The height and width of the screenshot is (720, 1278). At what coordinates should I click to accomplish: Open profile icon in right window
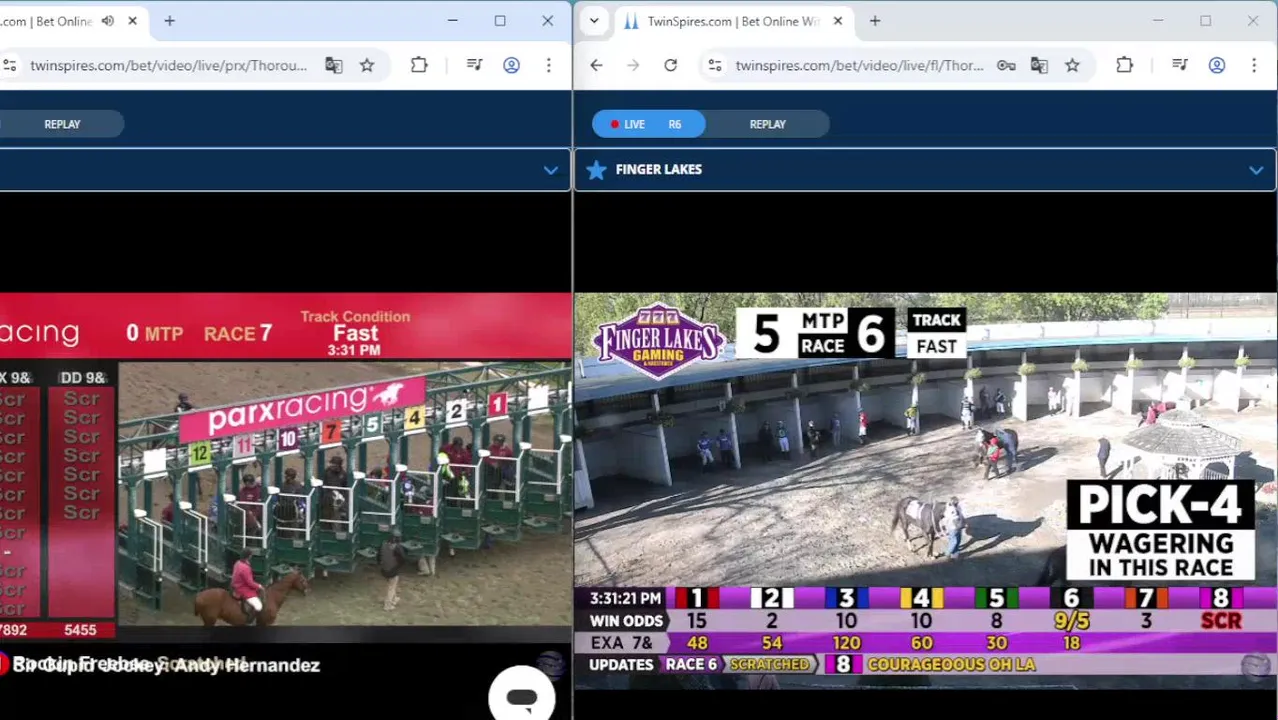[1217, 65]
